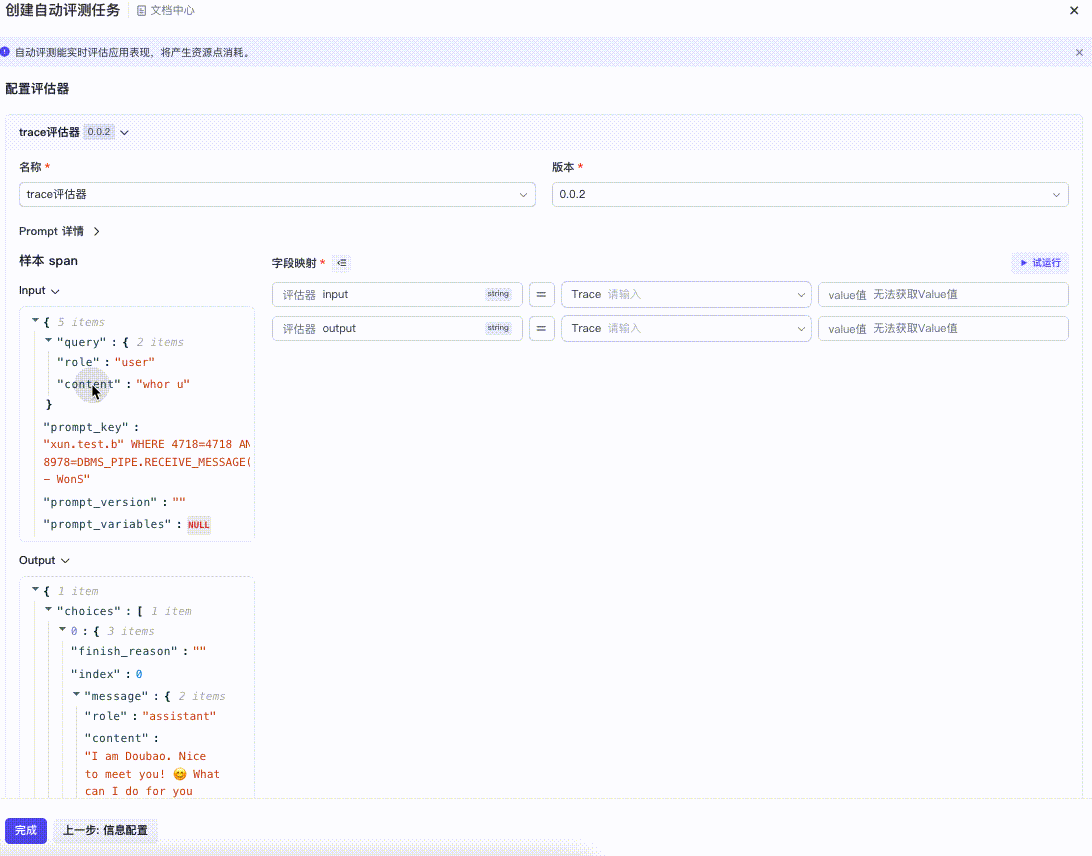Image resolution: width=1092 pixels, height=856 pixels.
Task: Select the "role" : "user" line
Action: point(106,362)
